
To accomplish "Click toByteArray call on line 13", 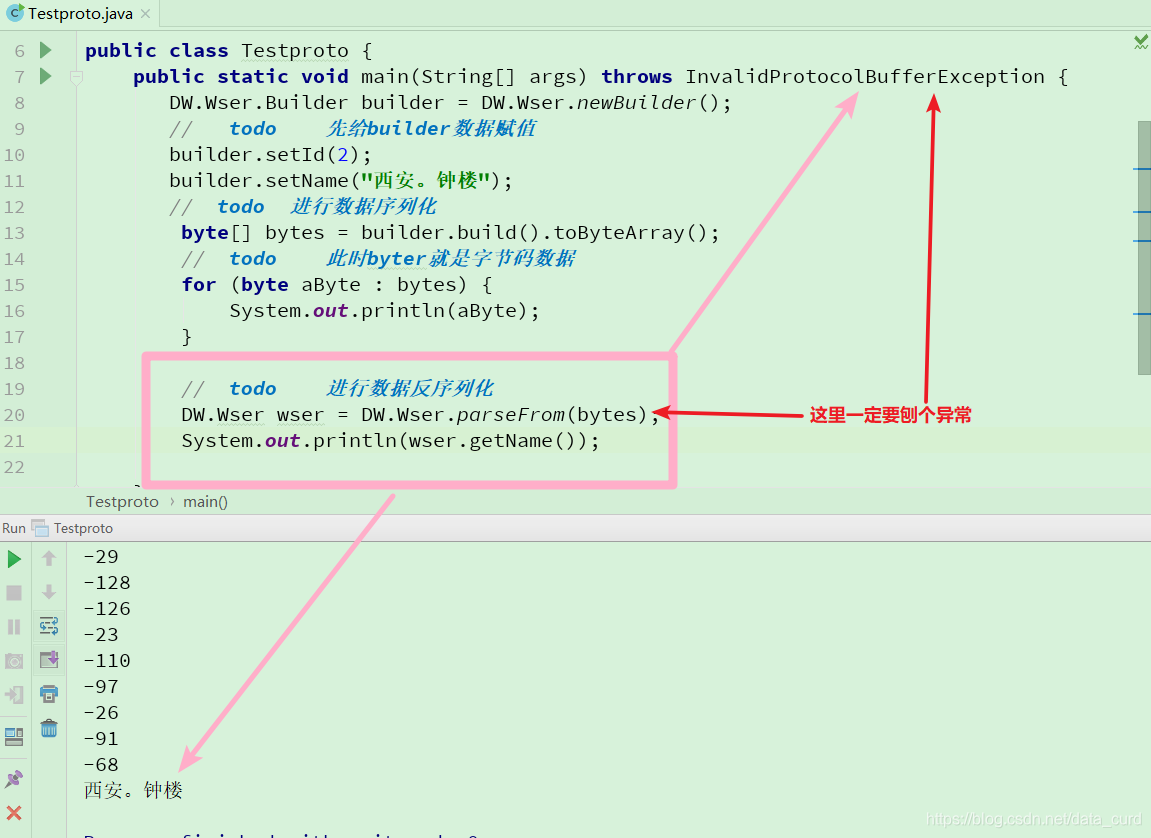I will (619, 233).
